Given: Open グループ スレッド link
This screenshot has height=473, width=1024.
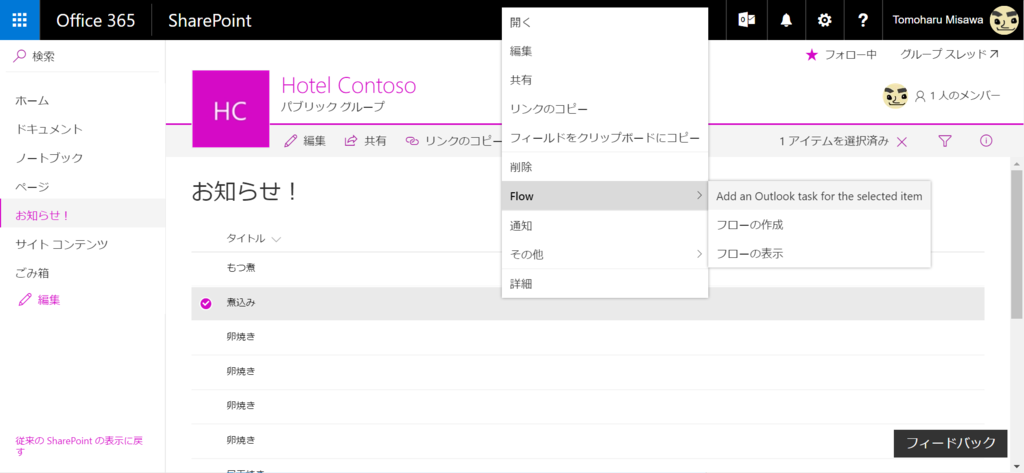Looking at the screenshot, I should [x=950, y=55].
